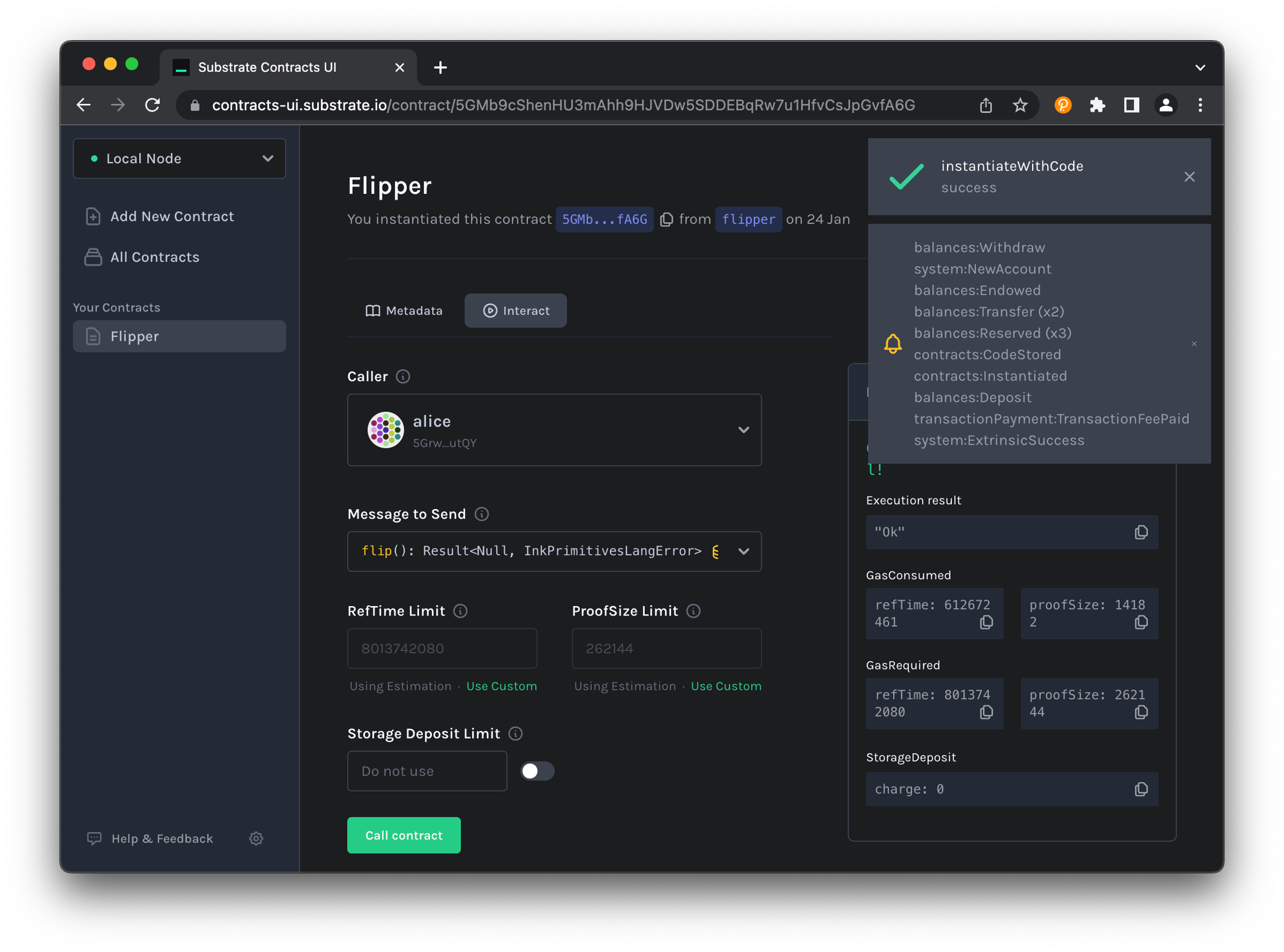The image size is (1284, 952).
Task: Copy the contract address next to 5GMb...fA6G
Action: pyautogui.click(x=666, y=219)
